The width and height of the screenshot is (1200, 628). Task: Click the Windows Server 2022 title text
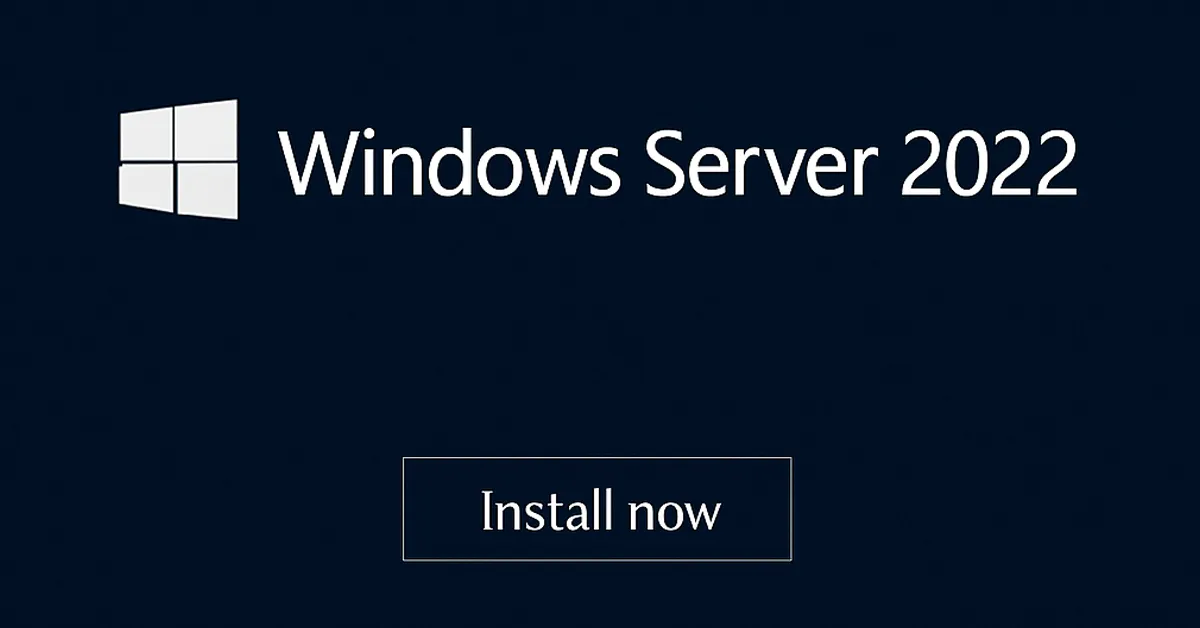[678, 162]
